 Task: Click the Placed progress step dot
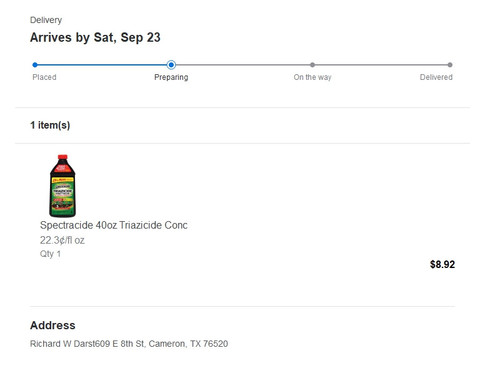[x=35, y=65]
